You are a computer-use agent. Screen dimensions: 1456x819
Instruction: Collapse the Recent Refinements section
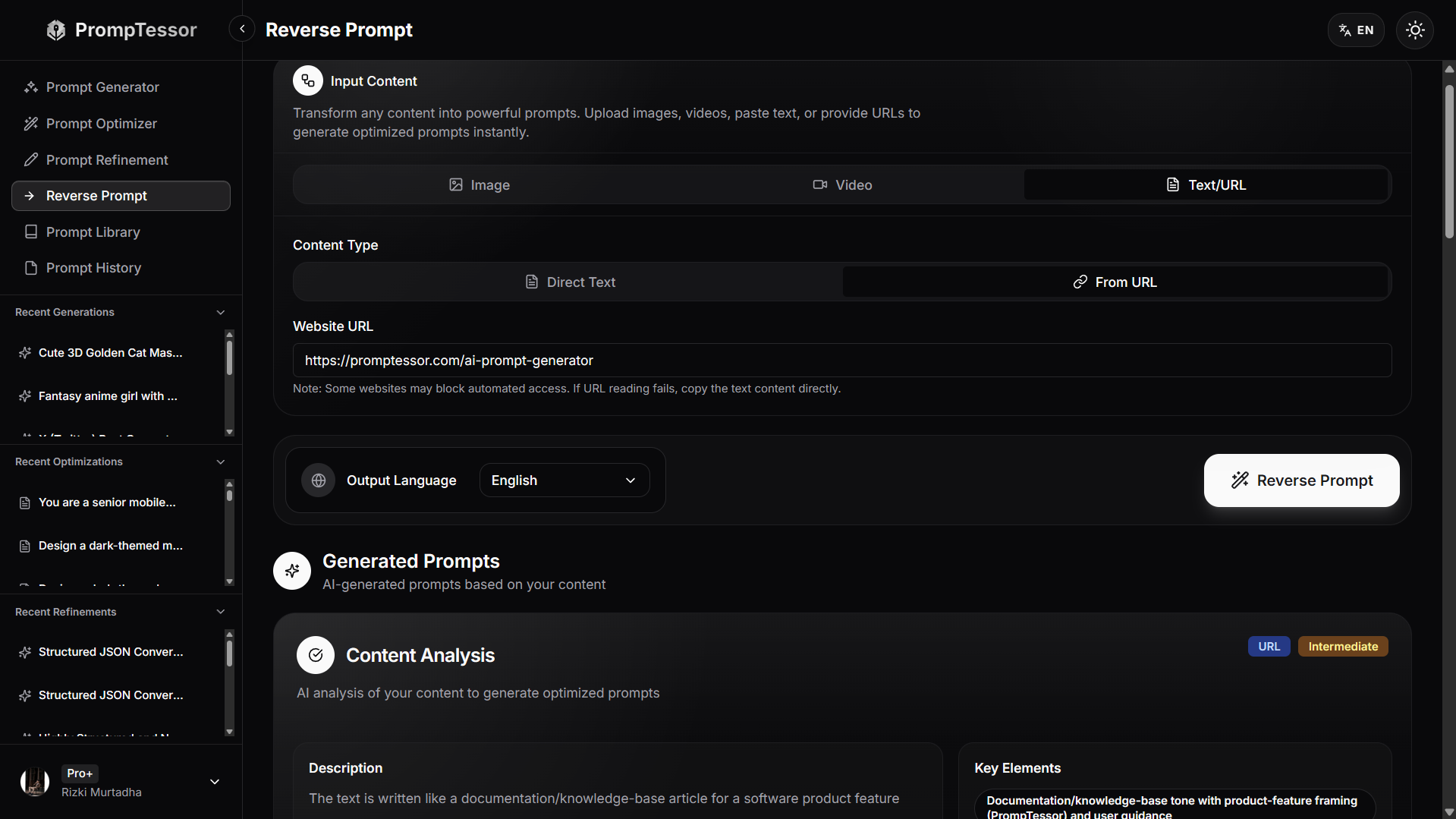(221, 612)
